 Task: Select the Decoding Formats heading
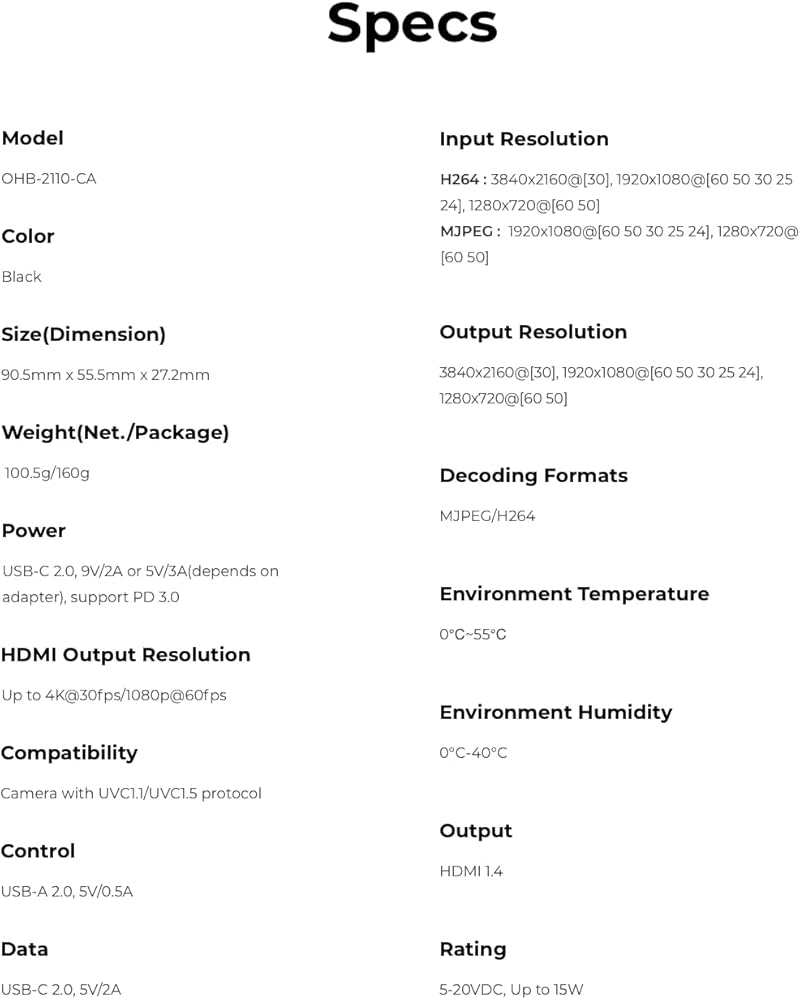pos(533,476)
